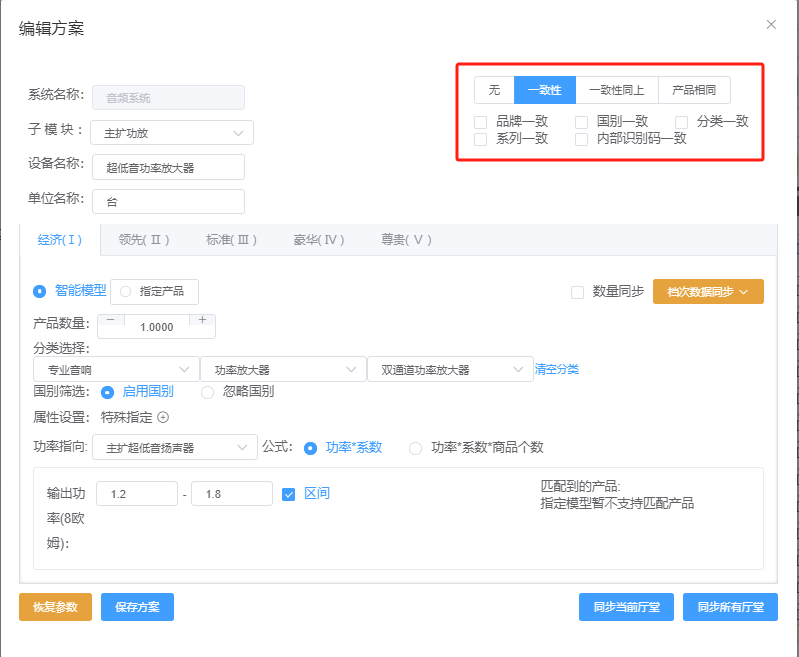Viewport: 799px width, 657px height.
Task: Choose the 忽略国别 radio button
Action: click(x=208, y=392)
